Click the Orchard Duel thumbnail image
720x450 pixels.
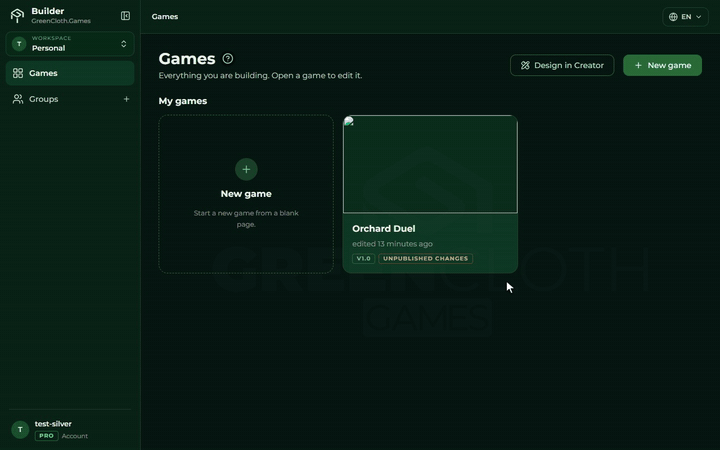[x=430, y=164]
